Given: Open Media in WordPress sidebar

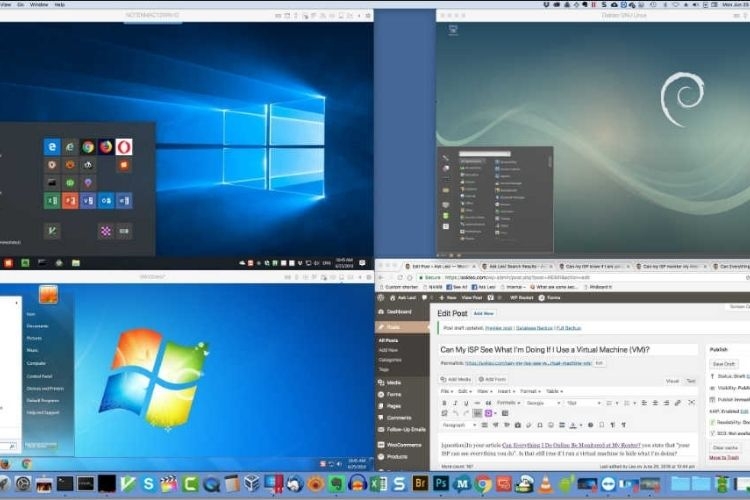Looking at the screenshot, I should (394, 383).
